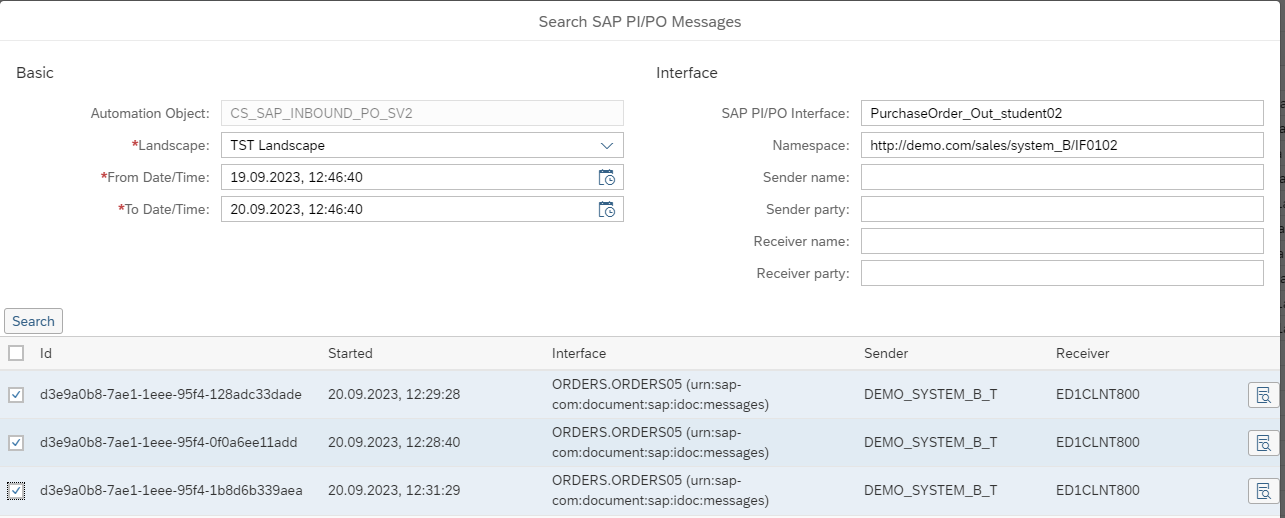1285x518 pixels.
Task: View details of message ending 128adc33dade
Action: point(1263,395)
